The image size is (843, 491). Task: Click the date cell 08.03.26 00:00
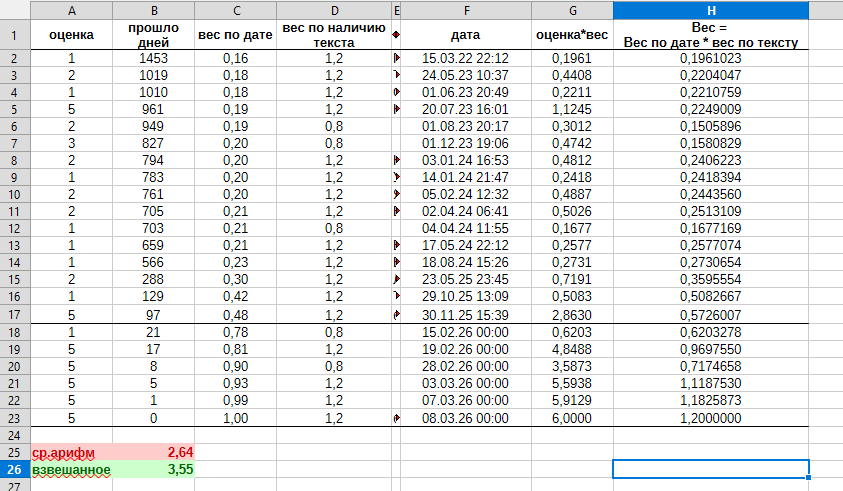(465, 418)
